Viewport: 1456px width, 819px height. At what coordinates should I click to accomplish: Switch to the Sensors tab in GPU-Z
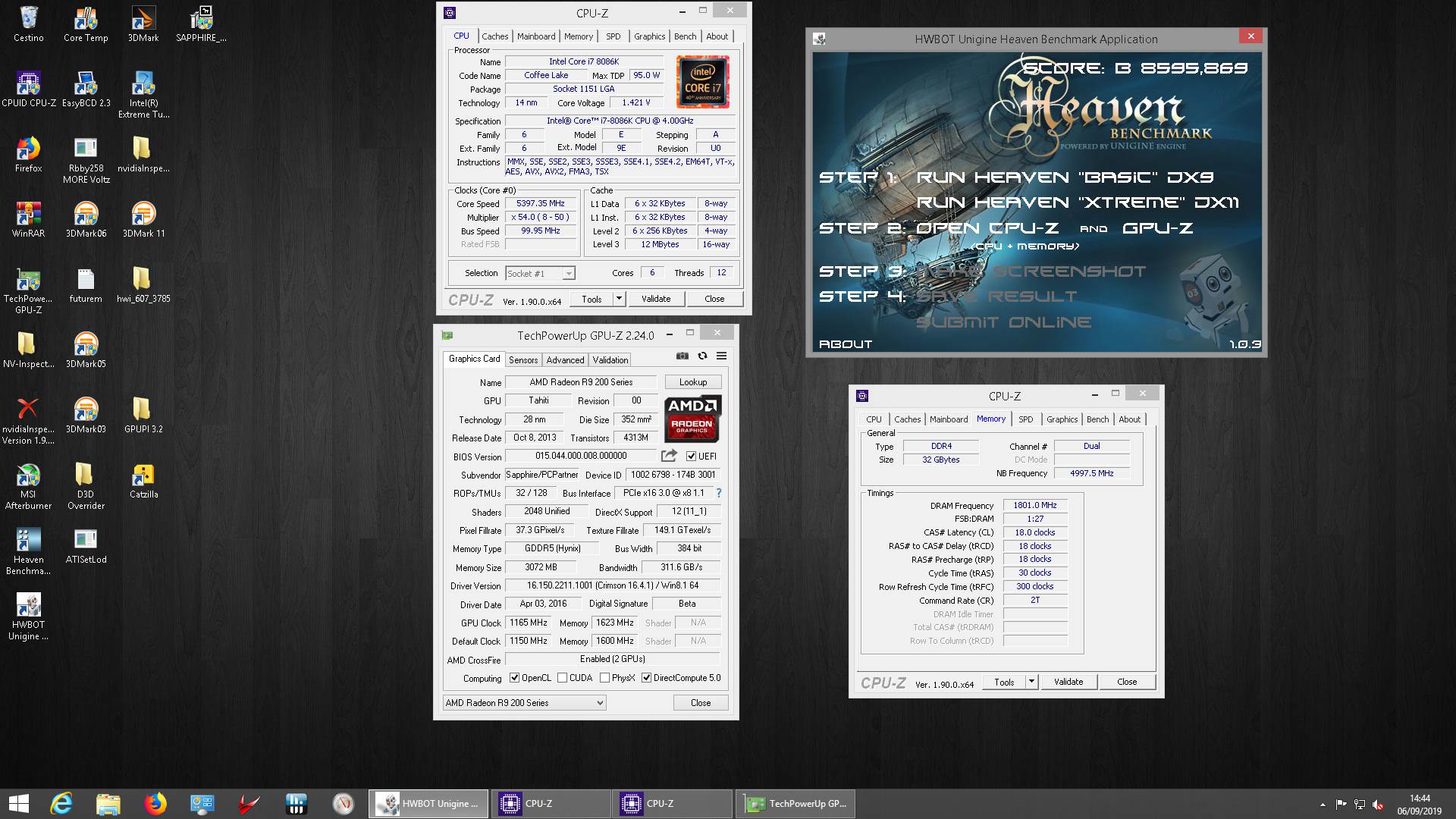[x=523, y=360]
